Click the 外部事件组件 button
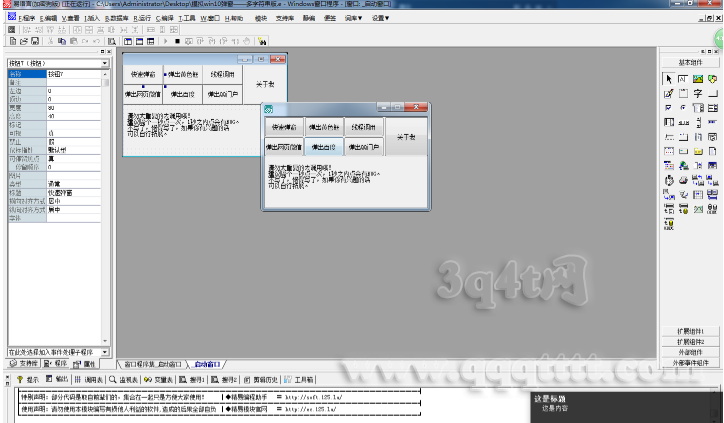The image size is (724, 423). tap(690, 363)
